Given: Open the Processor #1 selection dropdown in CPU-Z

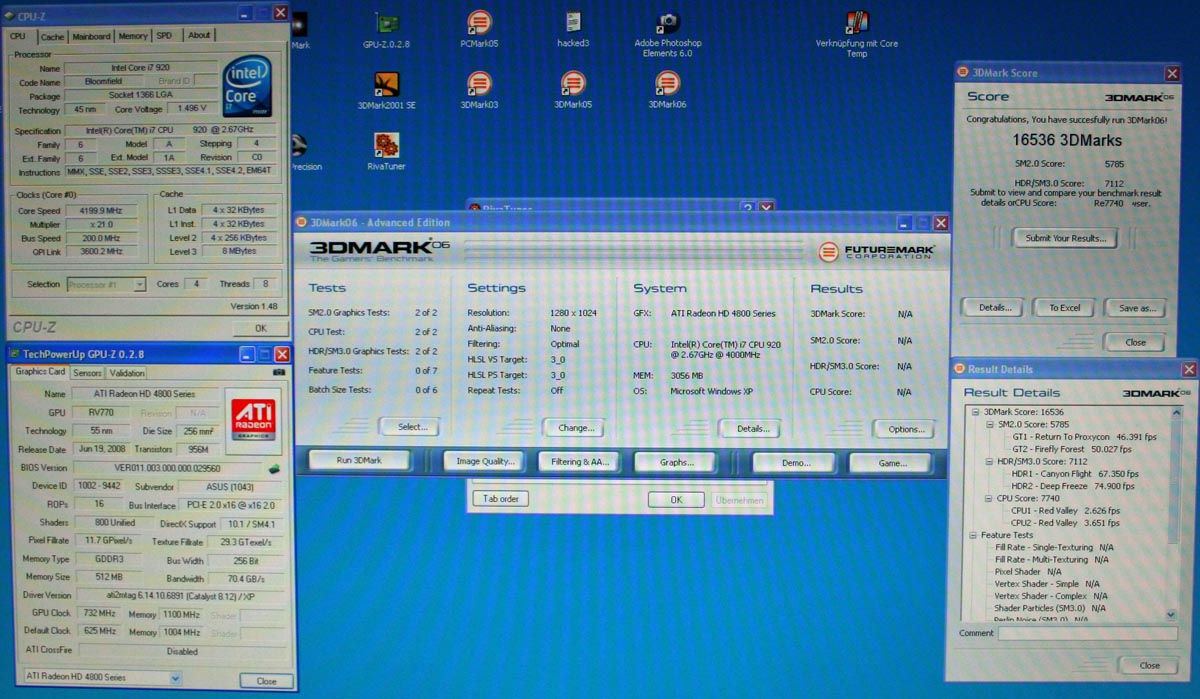Looking at the screenshot, I should (106, 284).
